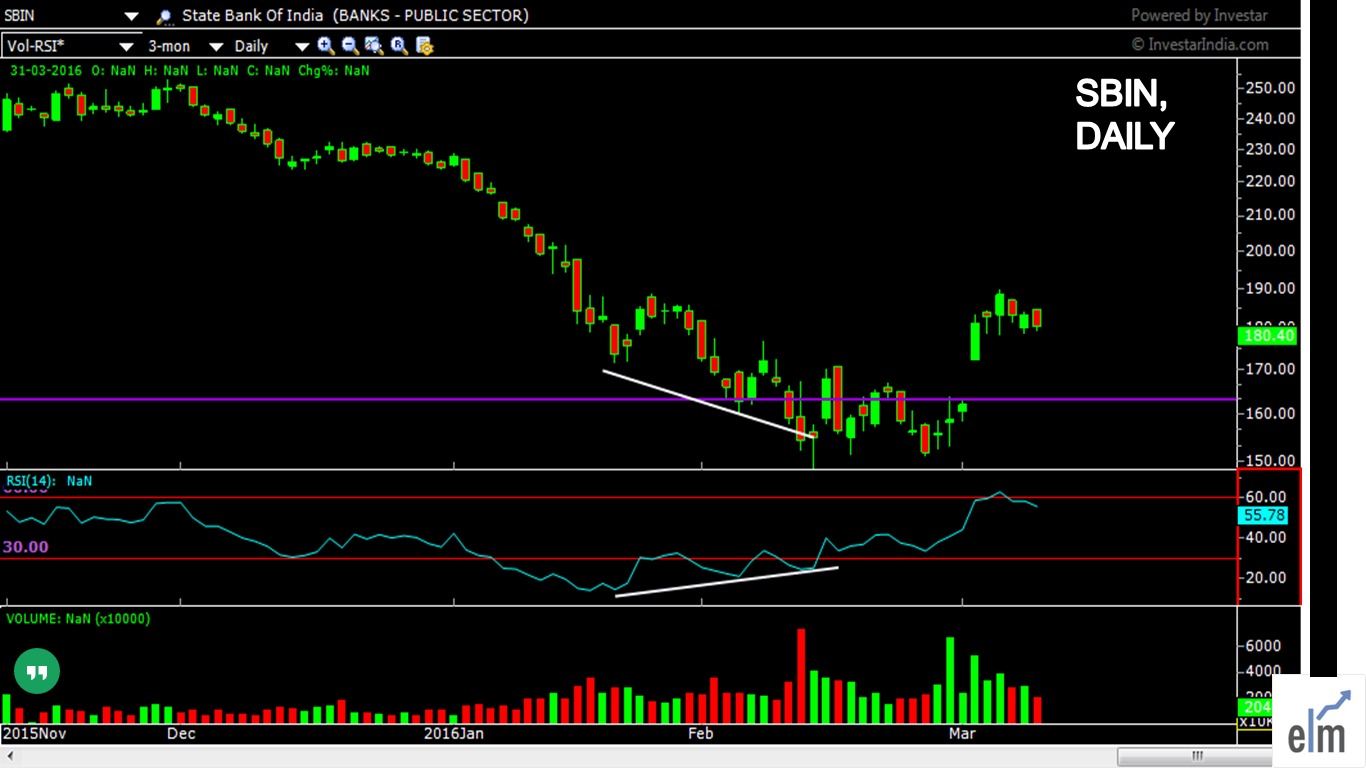
Task: Open the chart settings gear icon
Action: (424, 45)
